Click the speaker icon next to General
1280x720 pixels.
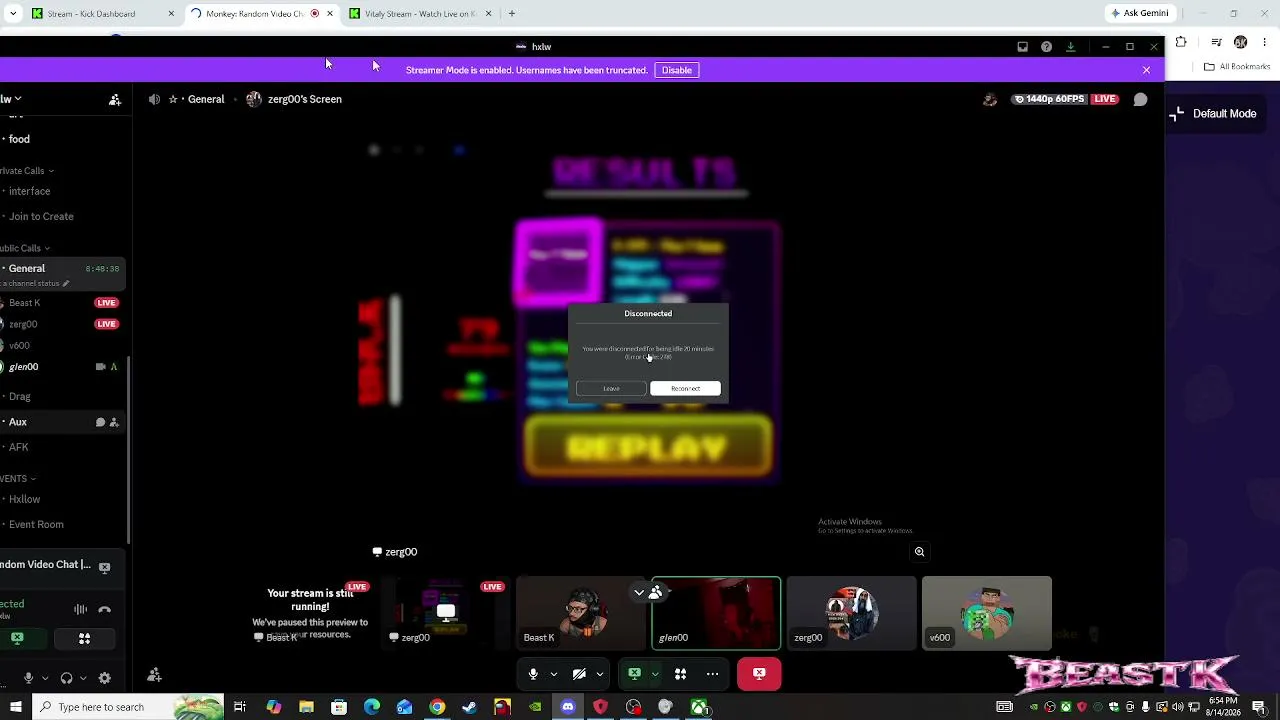(x=154, y=99)
